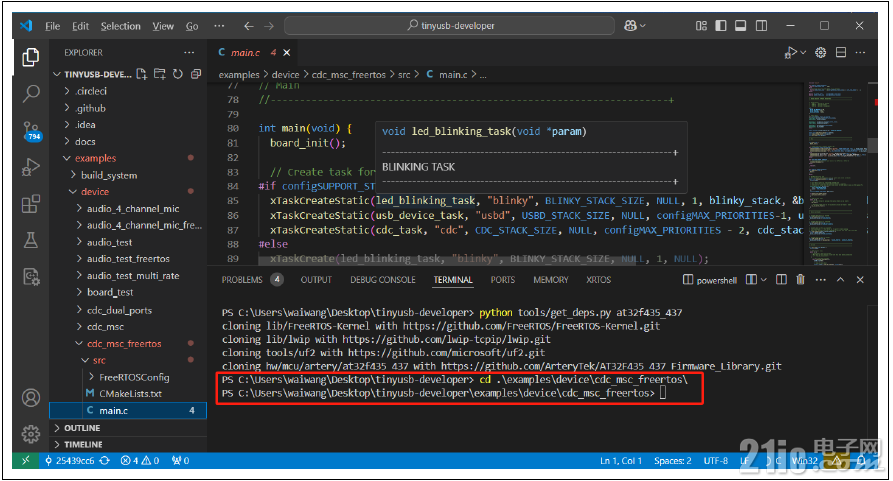This screenshot has width=893, height=481.
Task: Toggle secondary side bar visibility
Action: point(761,26)
